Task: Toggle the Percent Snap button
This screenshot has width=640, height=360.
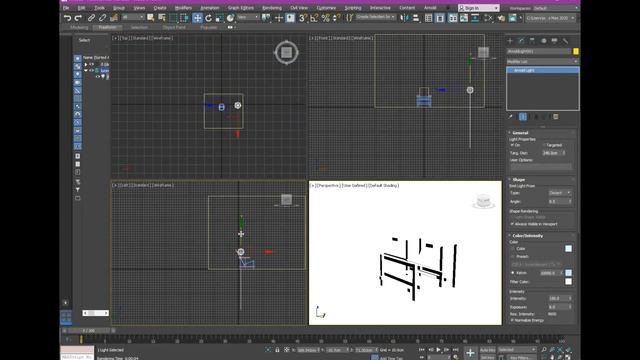Action: click(x=325, y=18)
